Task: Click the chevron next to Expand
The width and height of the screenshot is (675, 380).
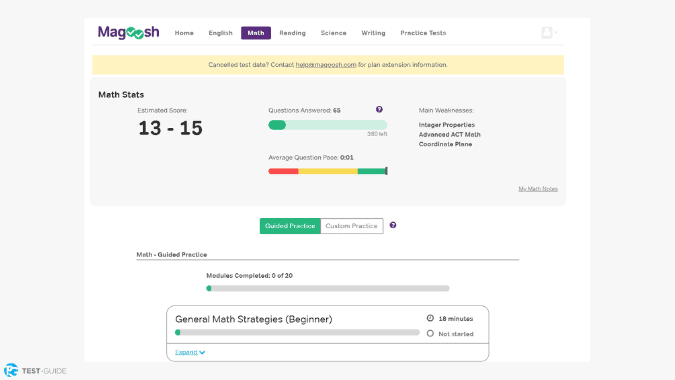Action: click(202, 352)
